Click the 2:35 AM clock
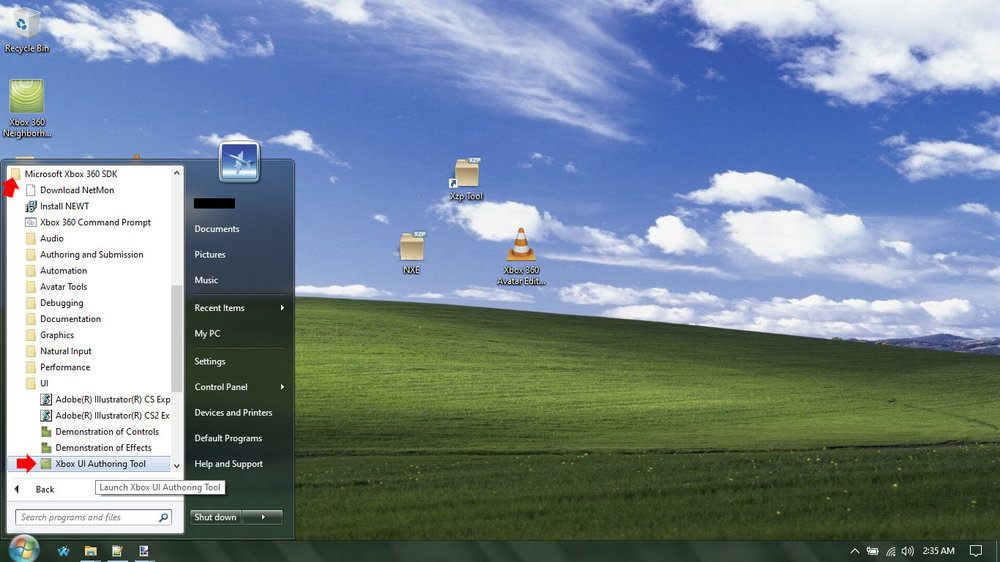The width and height of the screenshot is (1000, 562). point(938,551)
